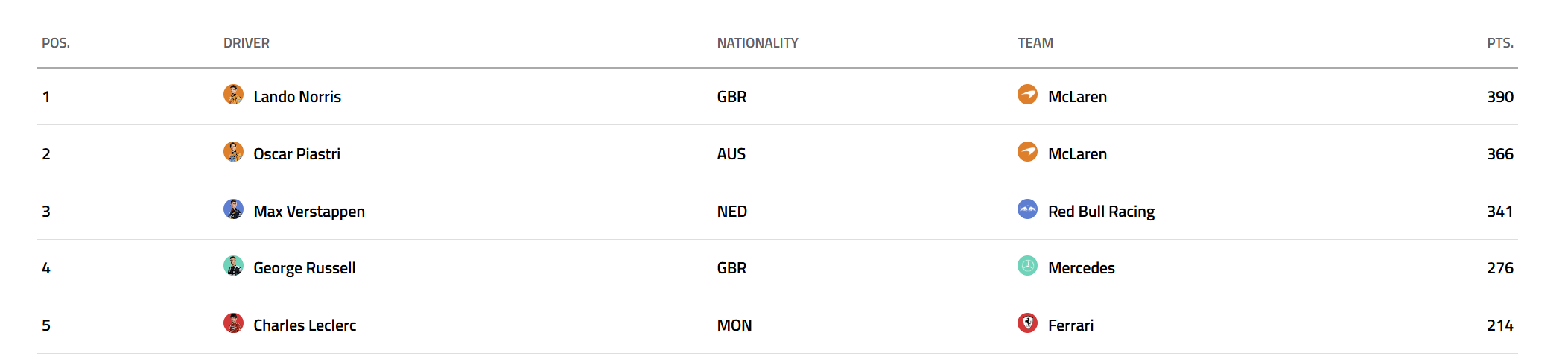Viewport: 1568px width, 359px height.
Task: Click Lando Norris driver avatar icon
Action: pos(233,95)
